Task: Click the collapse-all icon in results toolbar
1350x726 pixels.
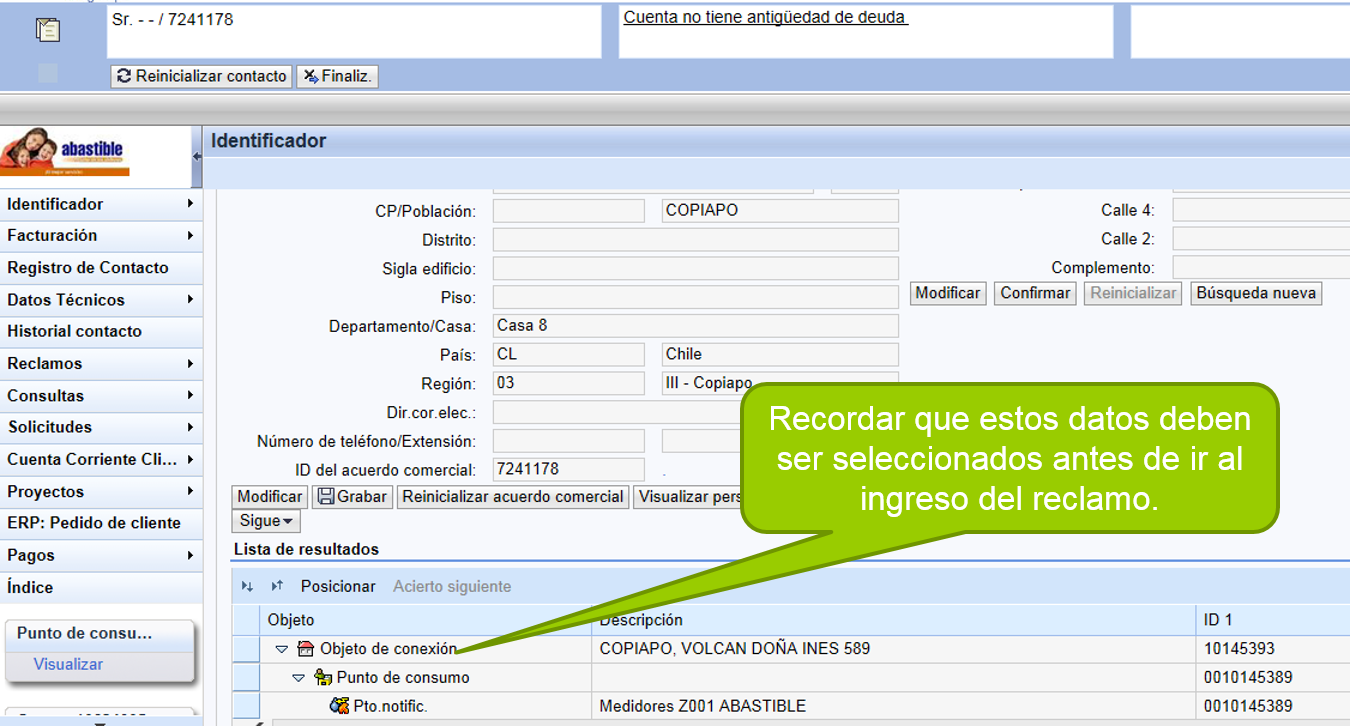Action: coord(278,587)
